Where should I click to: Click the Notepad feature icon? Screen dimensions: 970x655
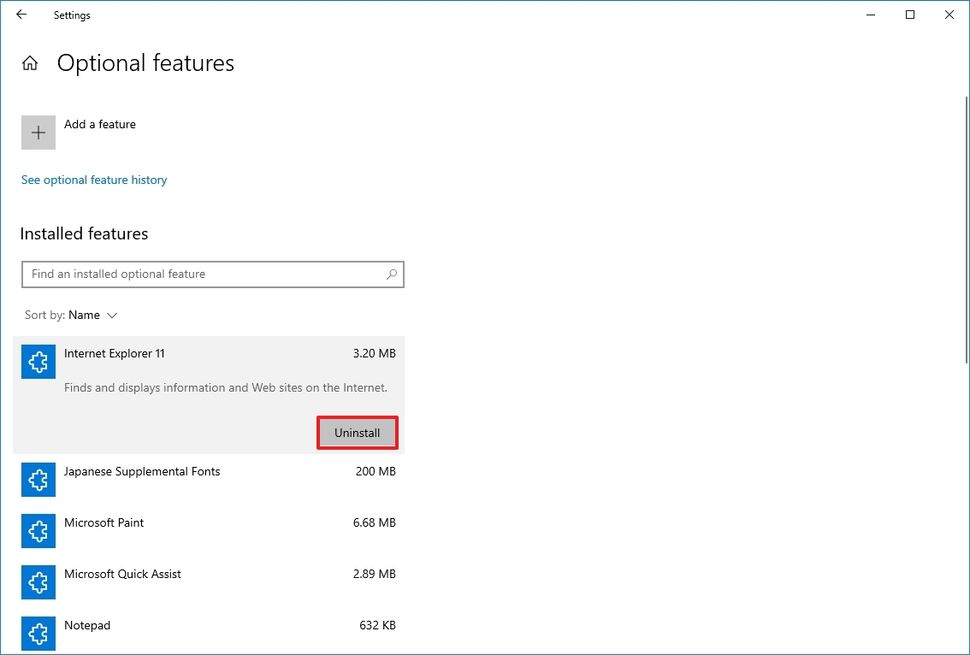coord(38,633)
